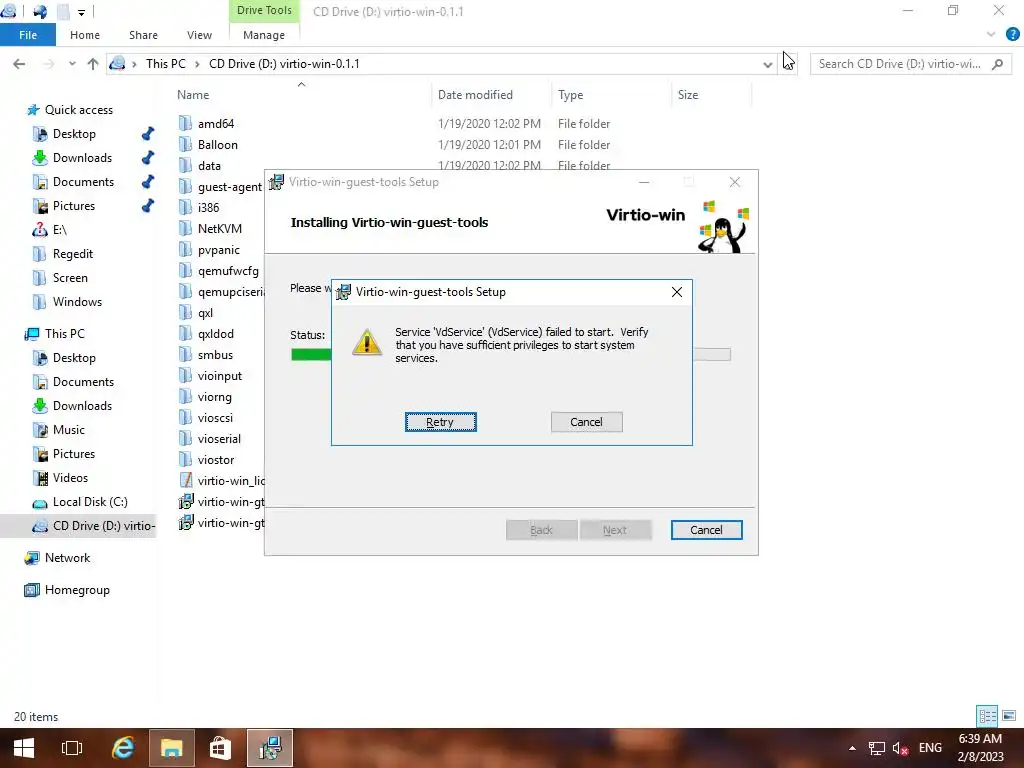
Task: Open Music under This PC
Action: coord(69,430)
